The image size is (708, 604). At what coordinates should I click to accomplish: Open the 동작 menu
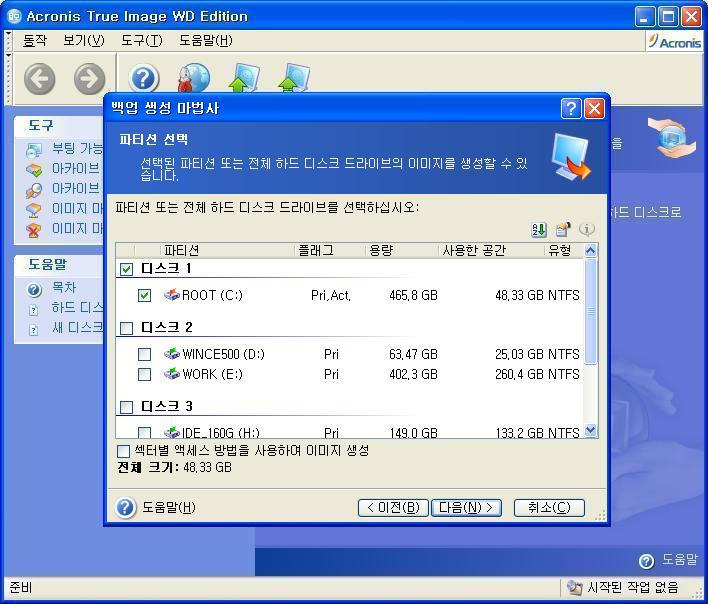pos(35,41)
